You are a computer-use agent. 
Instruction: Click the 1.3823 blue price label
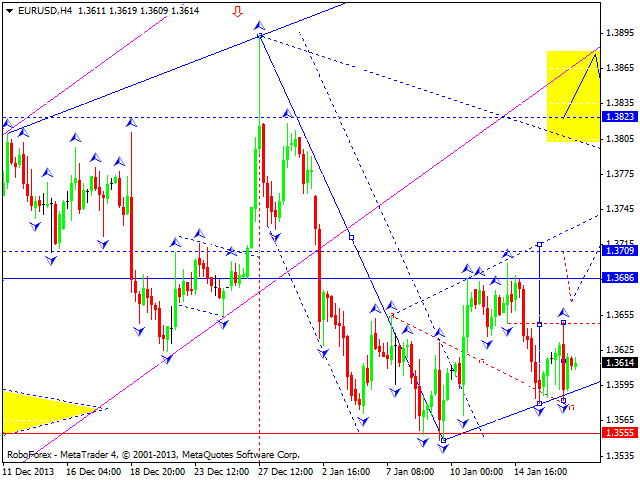pyautogui.click(x=620, y=117)
